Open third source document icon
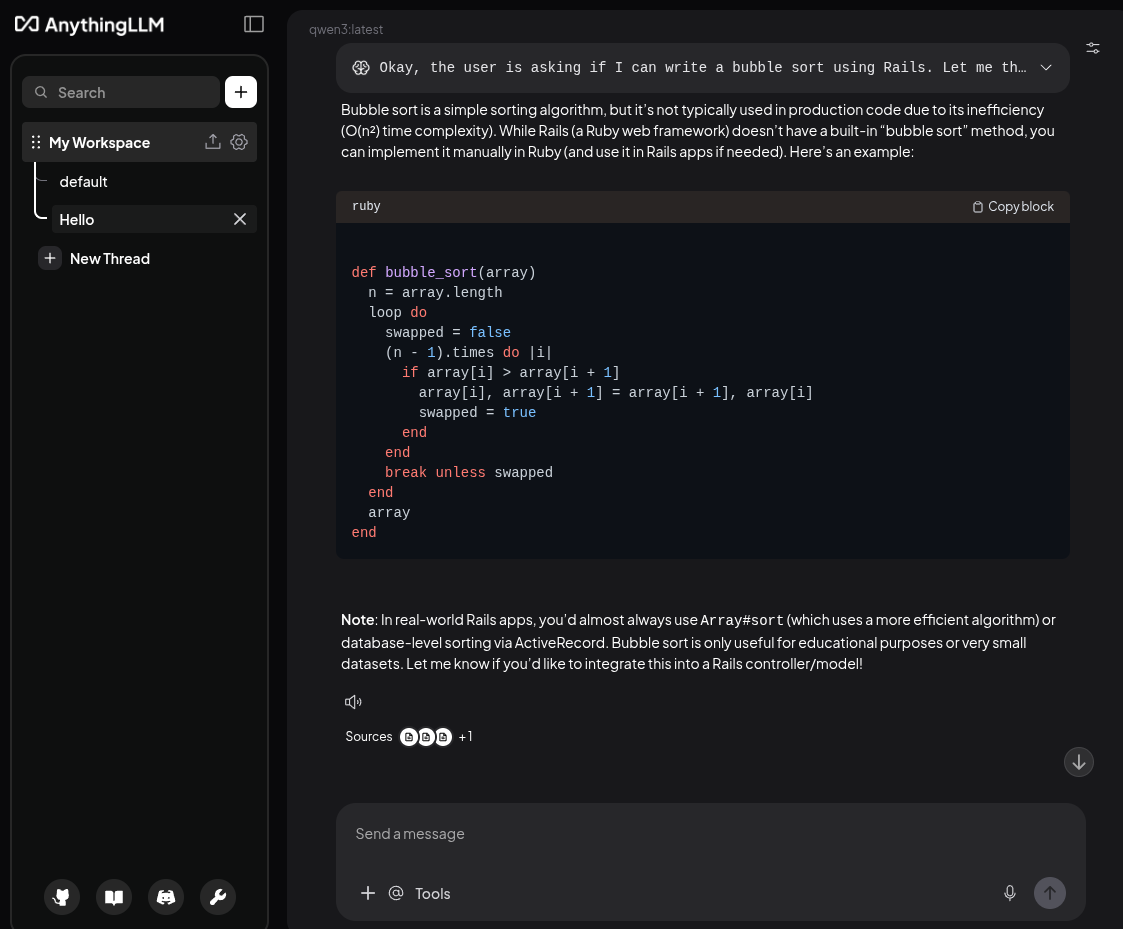 click(x=443, y=737)
